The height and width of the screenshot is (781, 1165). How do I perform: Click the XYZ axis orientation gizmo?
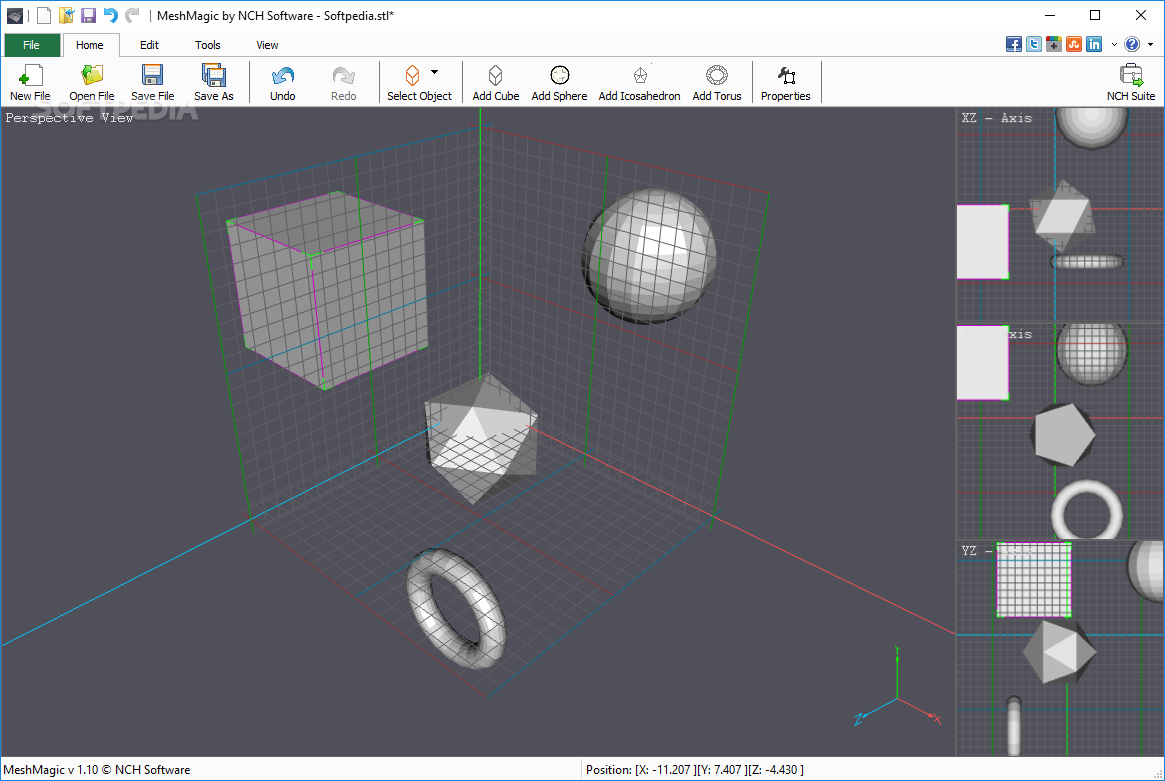point(898,686)
